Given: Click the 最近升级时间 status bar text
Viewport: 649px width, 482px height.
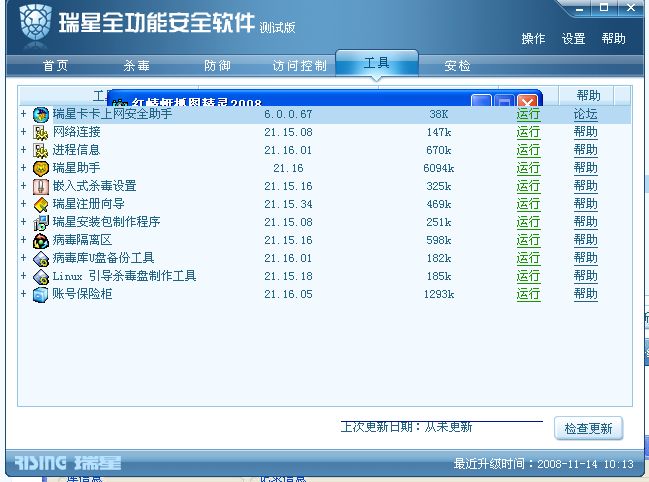Looking at the screenshot, I should tap(543, 464).
